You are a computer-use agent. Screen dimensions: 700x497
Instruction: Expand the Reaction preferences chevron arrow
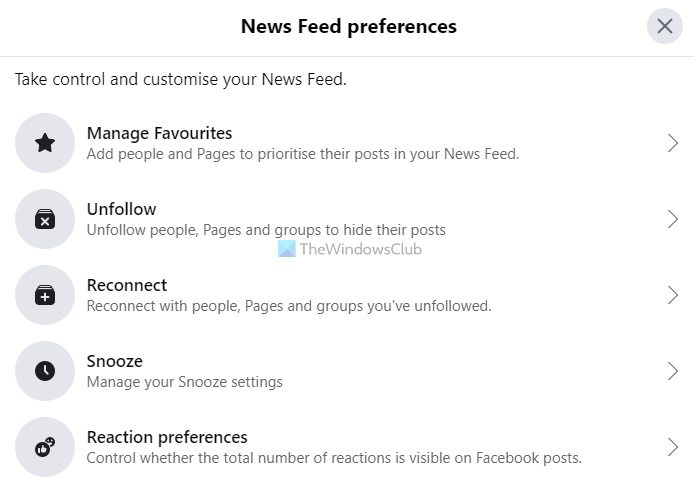673,447
